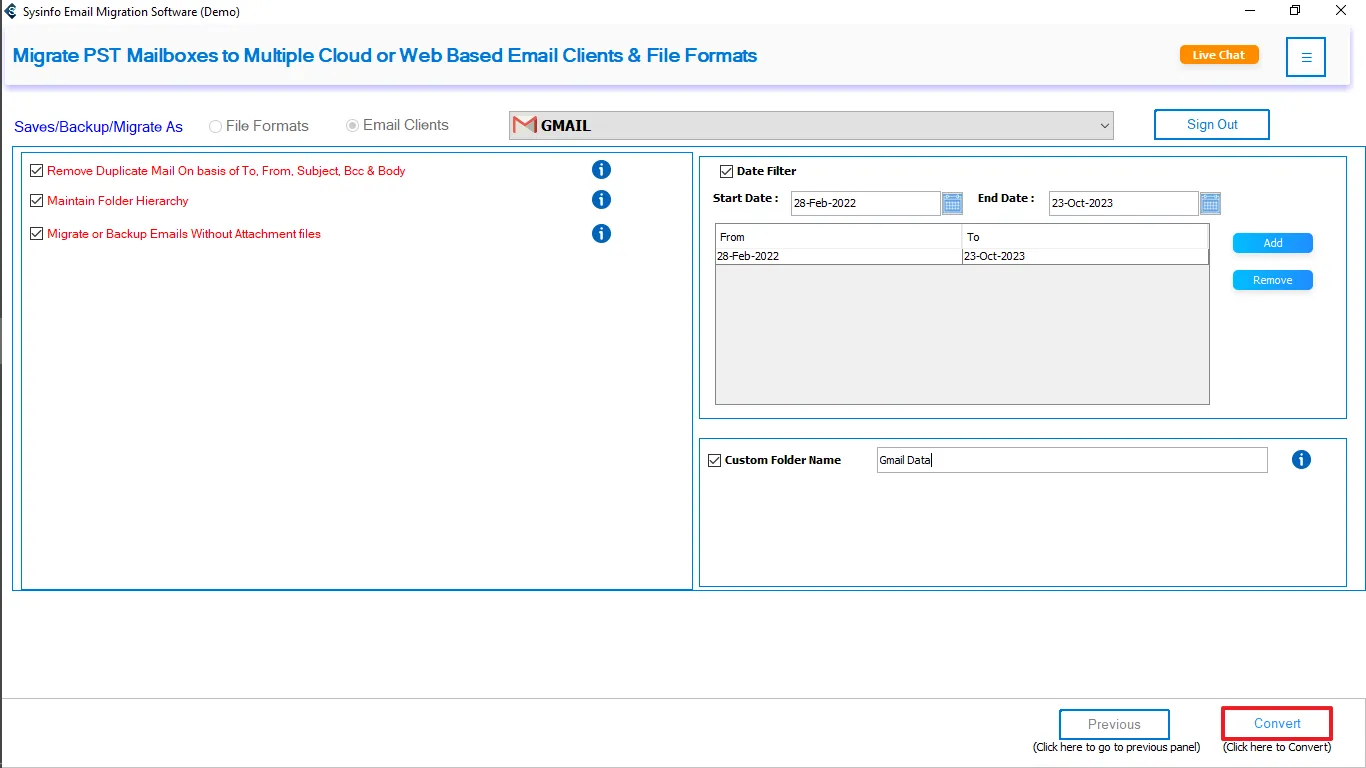Toggle Maintain Folder Hierarchy checkbox
The width and height of the screenshot is (1366, 768).
click(37, 201)
